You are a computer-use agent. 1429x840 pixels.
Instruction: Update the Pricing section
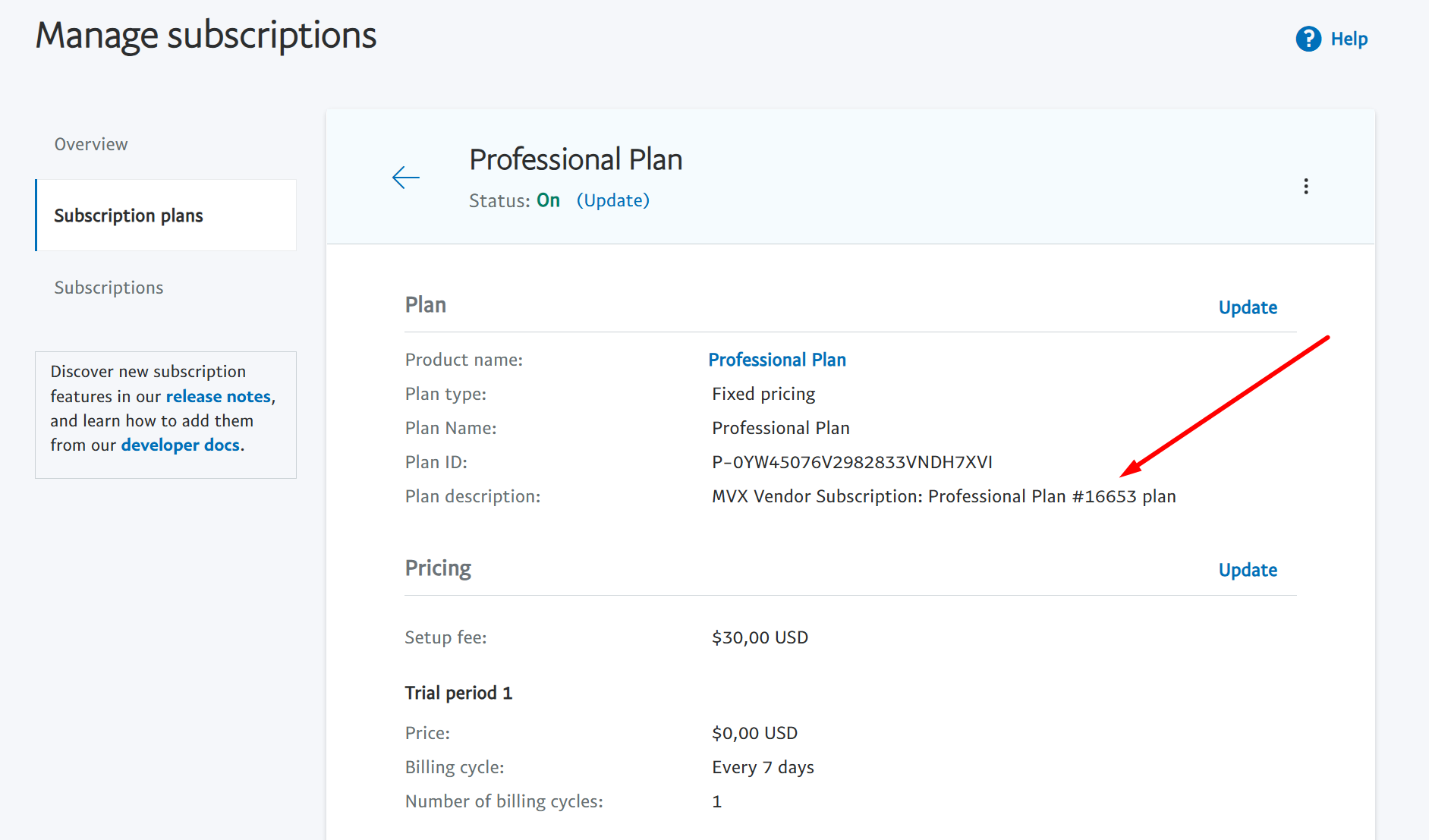coord(1248,570)
